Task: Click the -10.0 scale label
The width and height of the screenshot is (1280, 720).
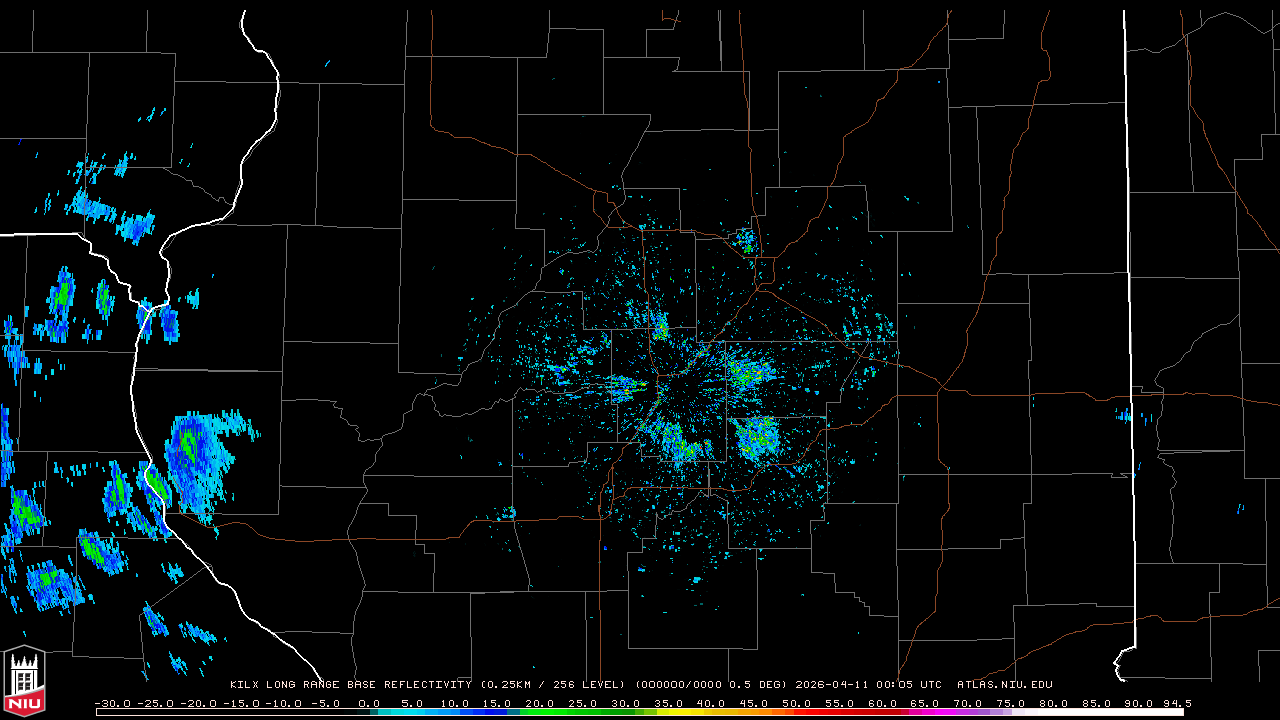Action: click(284, 704)
